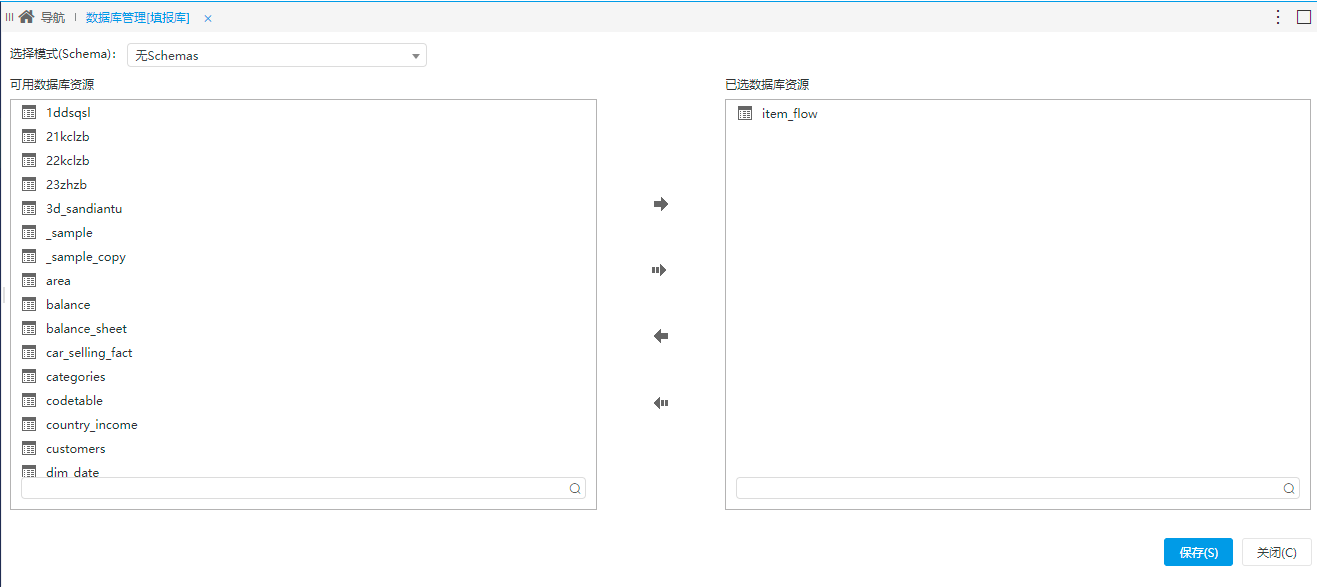This screenshot has height=587, width=1317.
Task: Switch to the 数据库管理[填报库] tab
Action: 138,18
